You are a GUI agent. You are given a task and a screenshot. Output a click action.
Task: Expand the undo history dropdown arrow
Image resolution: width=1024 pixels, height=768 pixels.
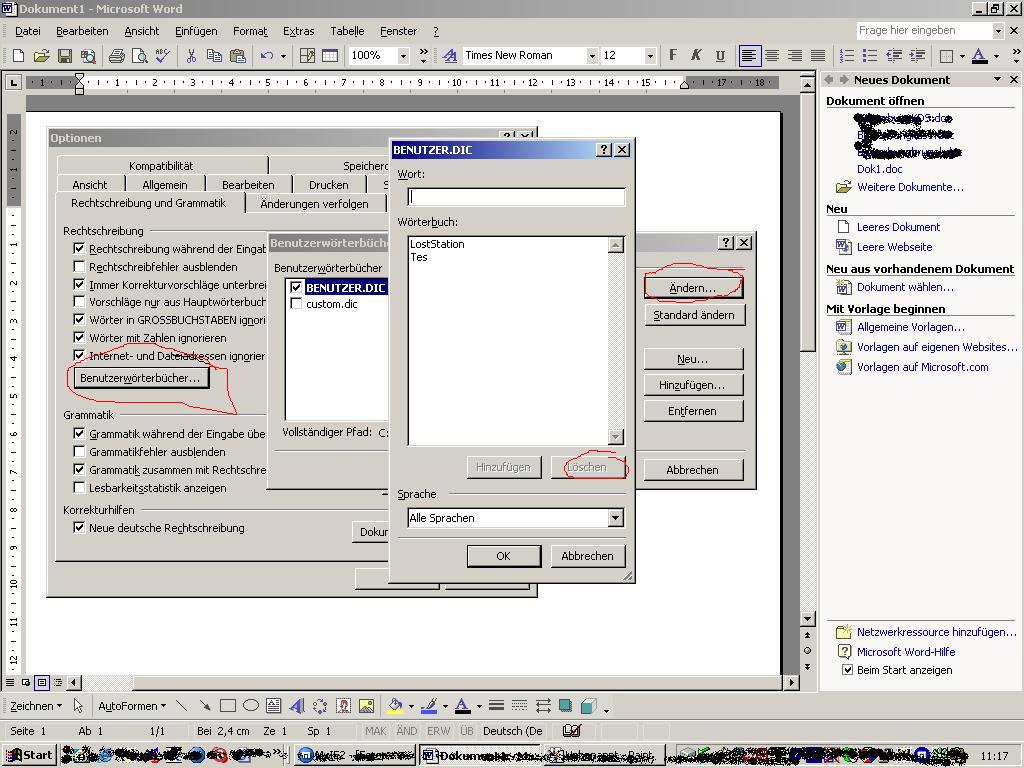[283, 56]
